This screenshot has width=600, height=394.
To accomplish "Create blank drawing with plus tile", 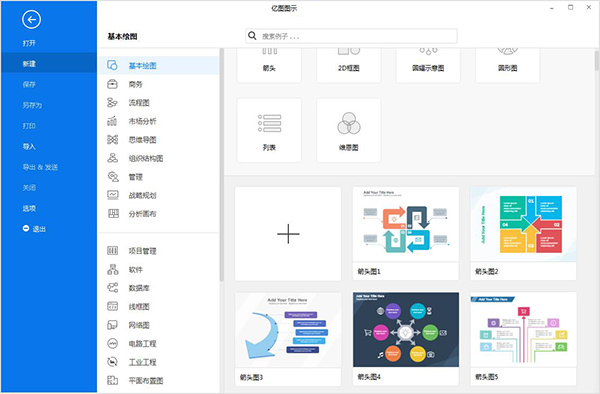I will click(x=288, y=234).
